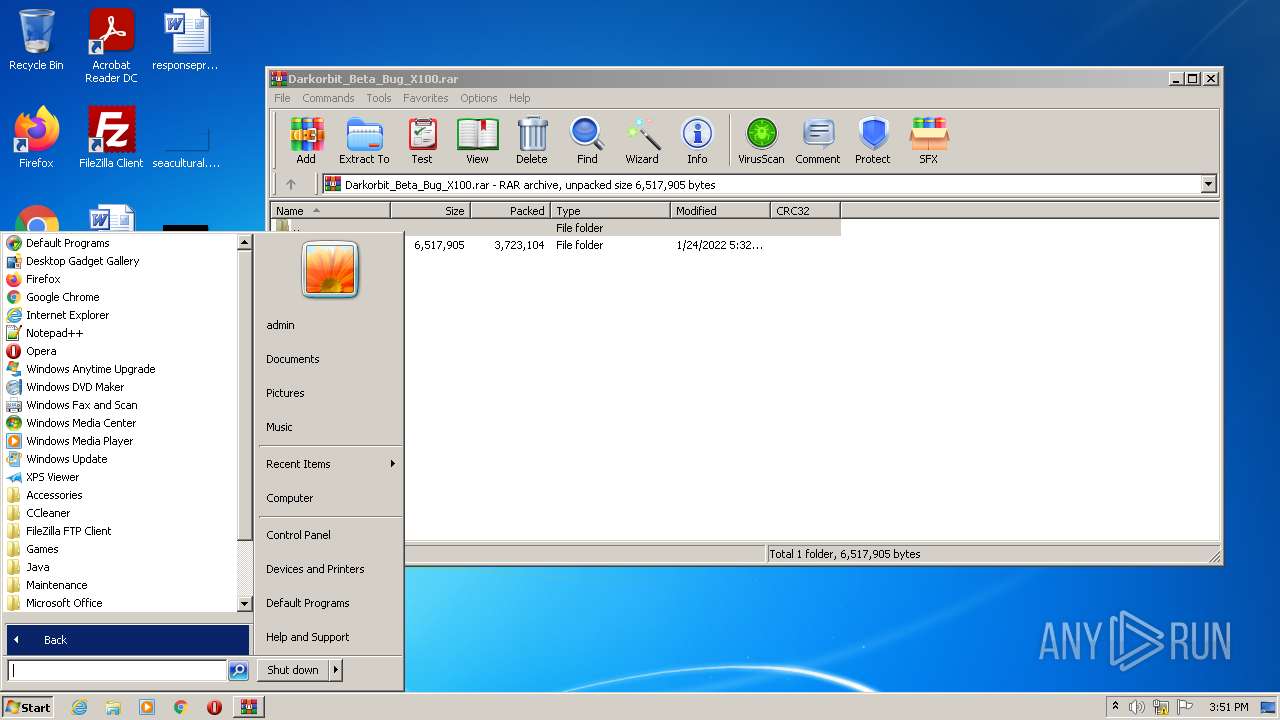Image resolution: width=1280 pixels, height=720 pixels.
Task: Show hidden tray icons arrow
Action: (x=1115, y=707)
